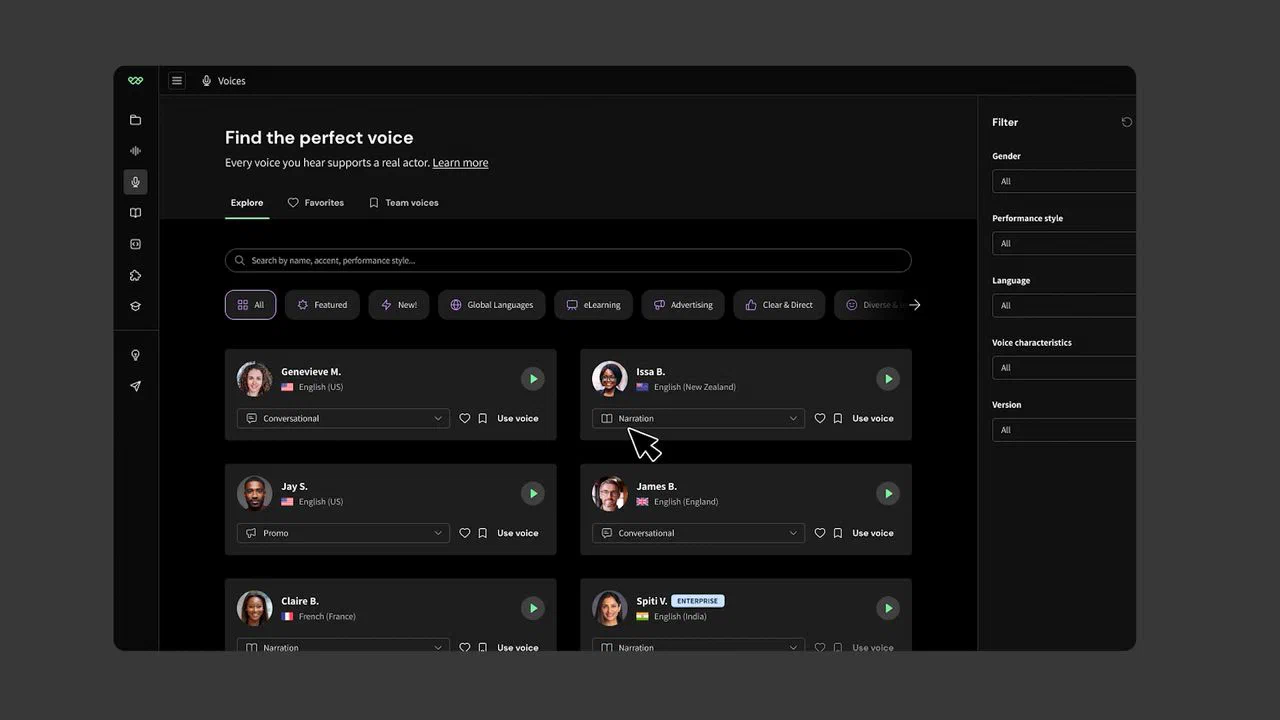Open the hamburger menu in the top bar
This screenshot has height=720, width=1280.
tap(177, 81)
